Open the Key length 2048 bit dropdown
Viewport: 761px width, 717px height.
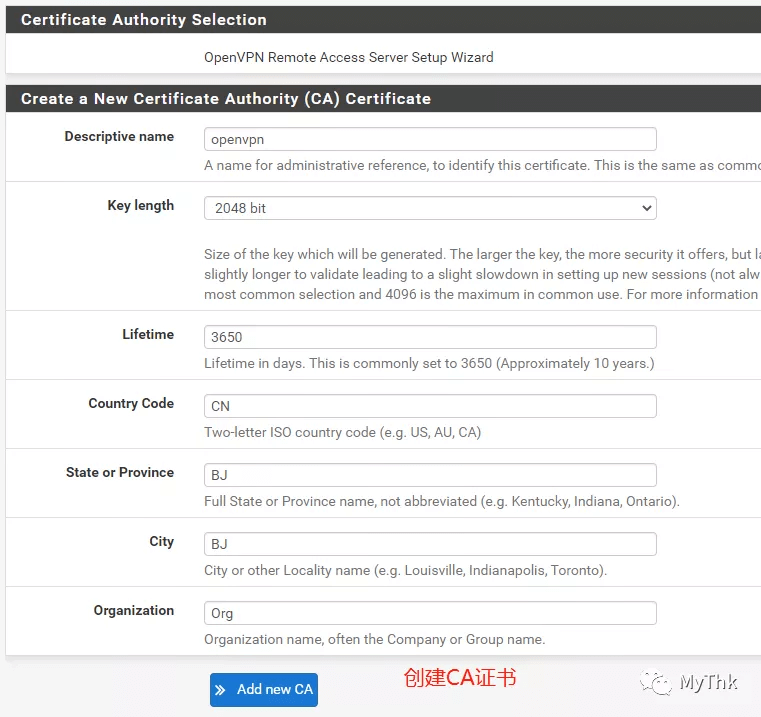[430, 208]
